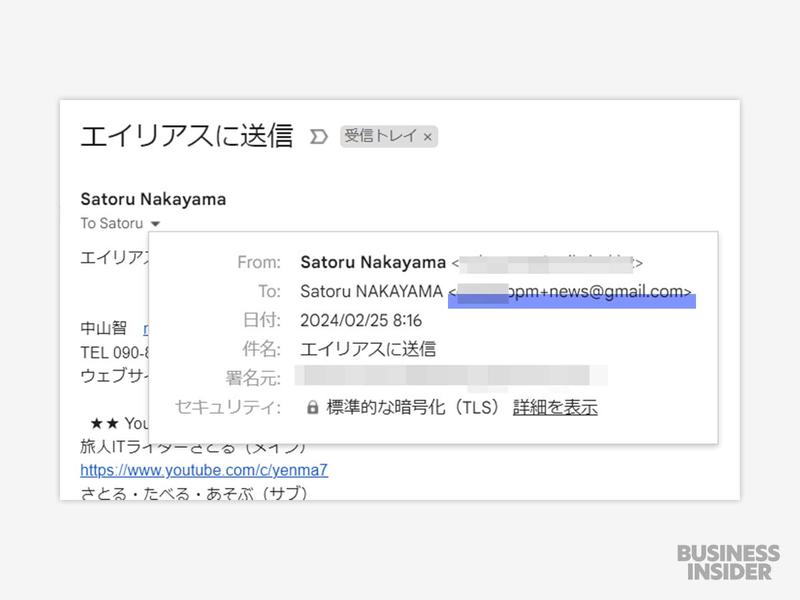Click the blurred 署名元 value field
Viewport: 800px width, 600px height.
[451, 376]
